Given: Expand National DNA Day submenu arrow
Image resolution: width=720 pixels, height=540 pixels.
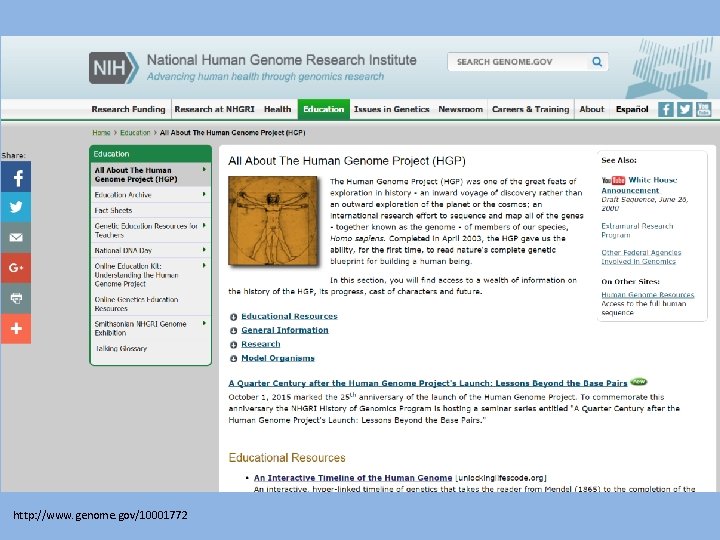Looking at the screenshot, I should point(204,250).
